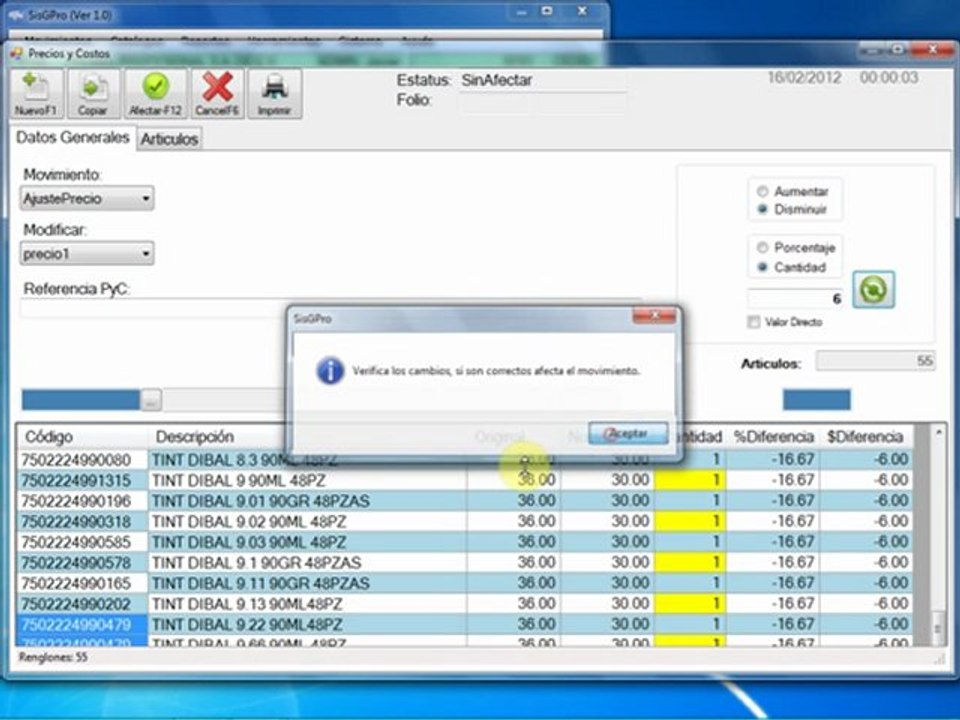Click the Copiar toolbar icon
This screenshot has height=720, width=960.
click(x=93, y=93)
